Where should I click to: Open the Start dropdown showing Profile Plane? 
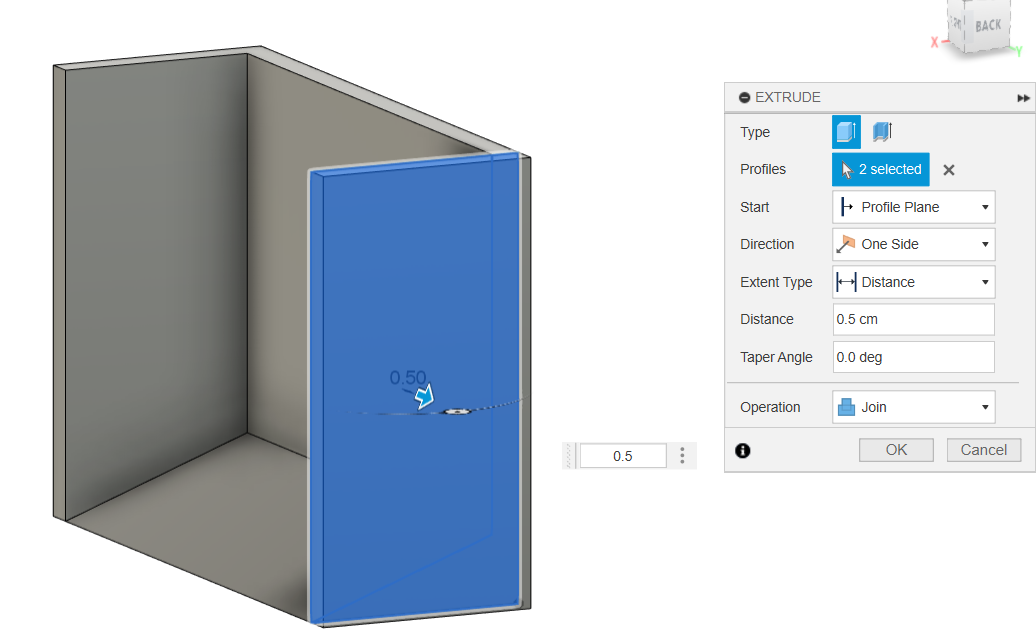tap(913, 207)
